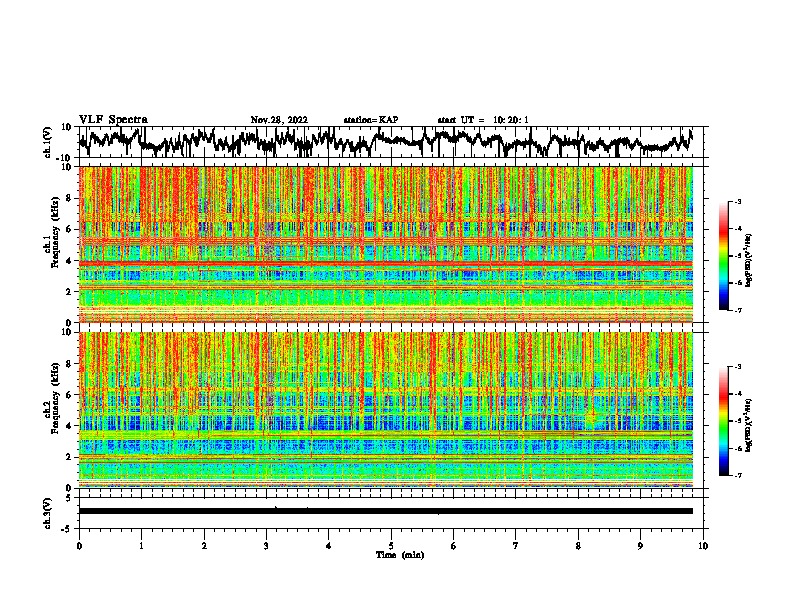Click inside the ch.1 spectrogram panel

tap(386, 244)
